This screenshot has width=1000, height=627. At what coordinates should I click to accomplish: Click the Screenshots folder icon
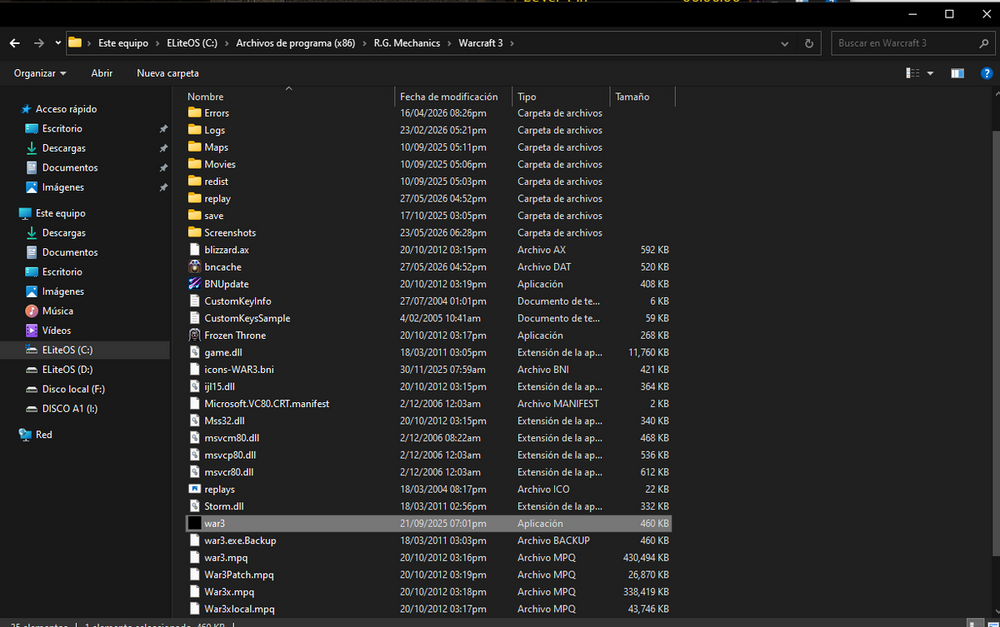click(x=195, y=233)
